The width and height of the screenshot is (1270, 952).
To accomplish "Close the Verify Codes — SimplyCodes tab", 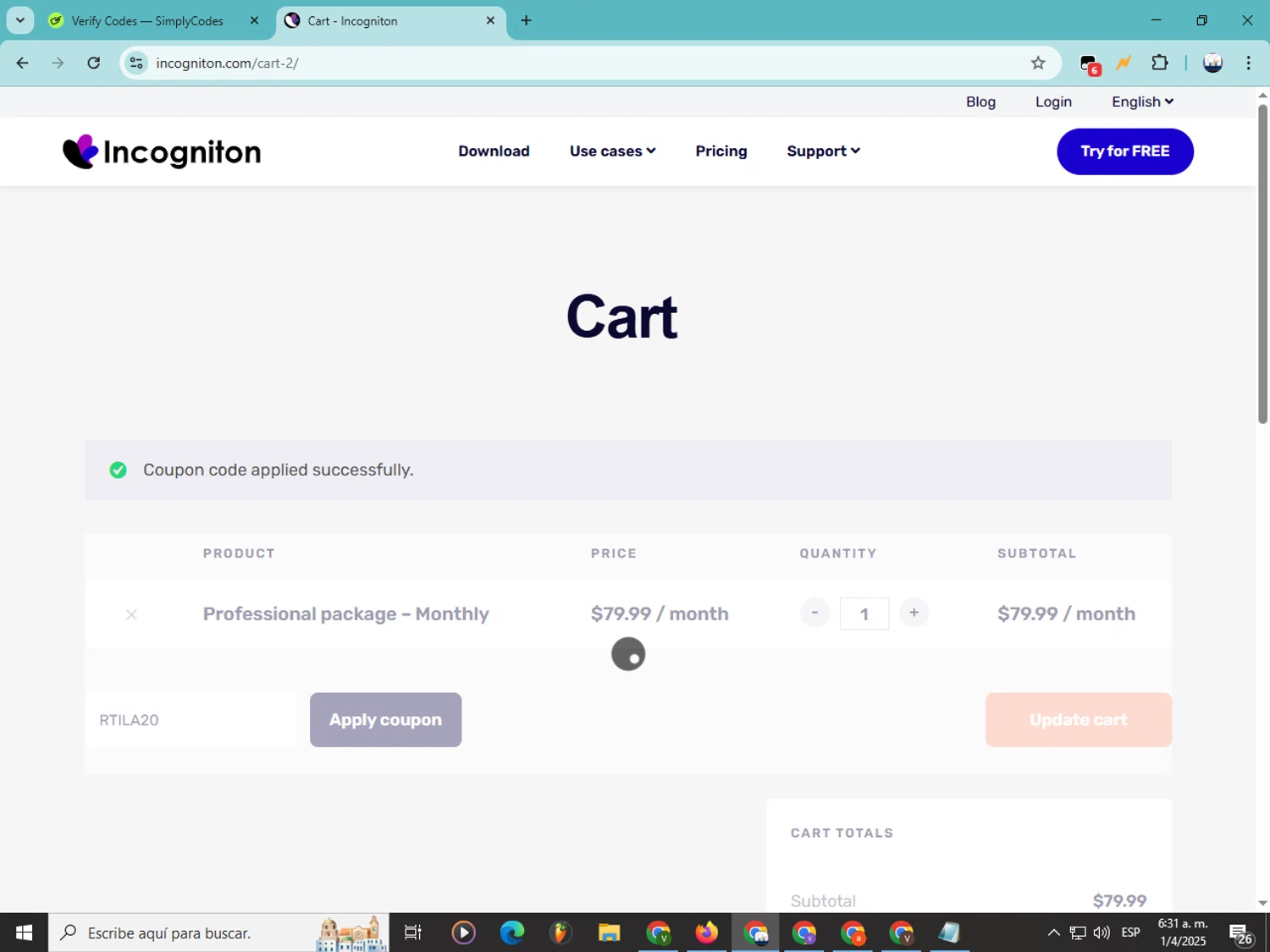I will click(x=254, y=20).
